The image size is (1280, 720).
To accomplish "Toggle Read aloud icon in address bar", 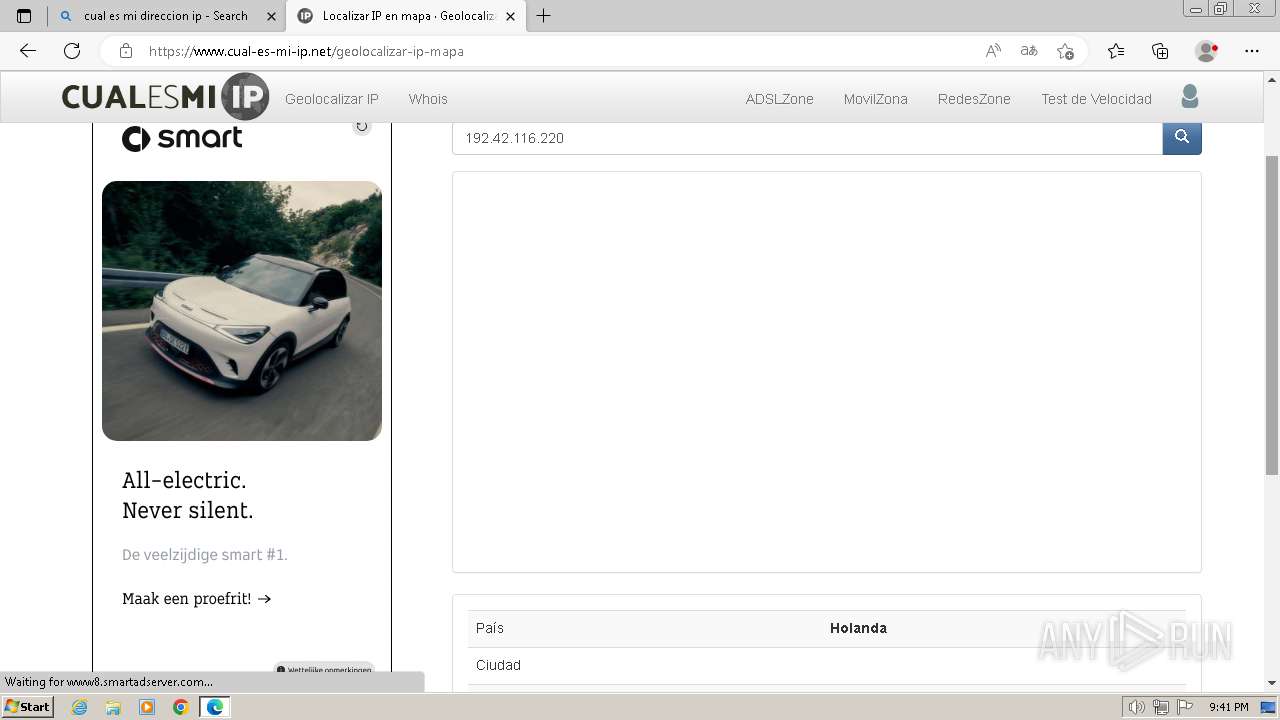I will tap(993, 51).
